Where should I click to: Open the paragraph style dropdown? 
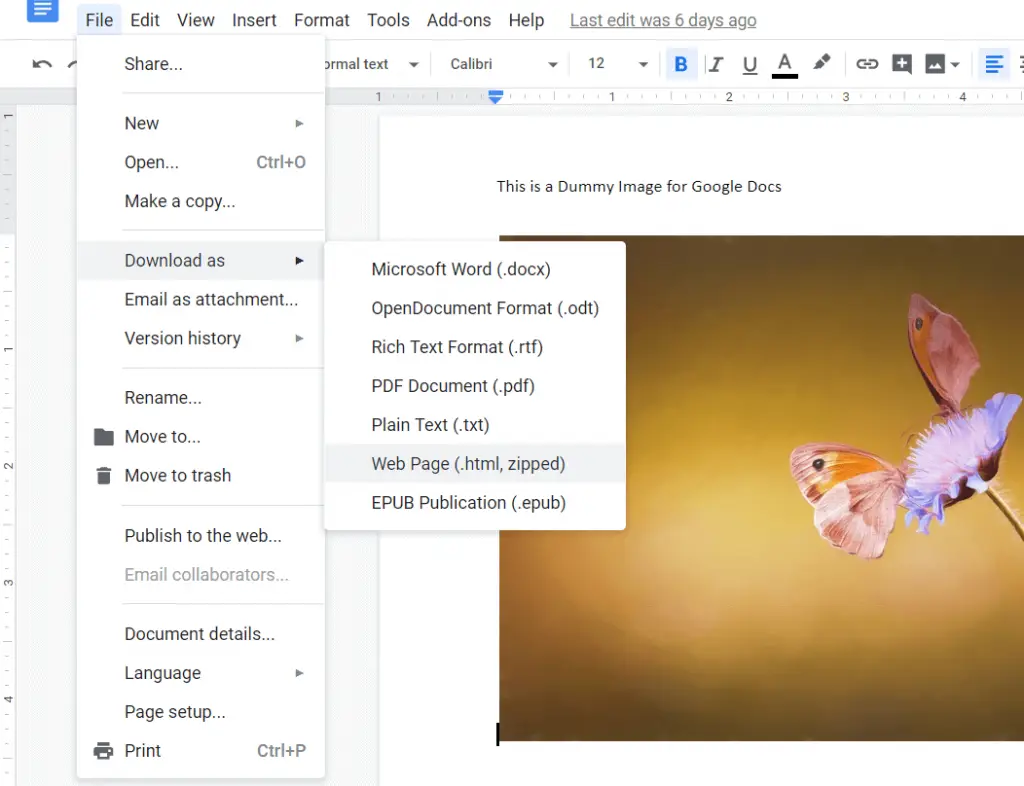[375, 63]
